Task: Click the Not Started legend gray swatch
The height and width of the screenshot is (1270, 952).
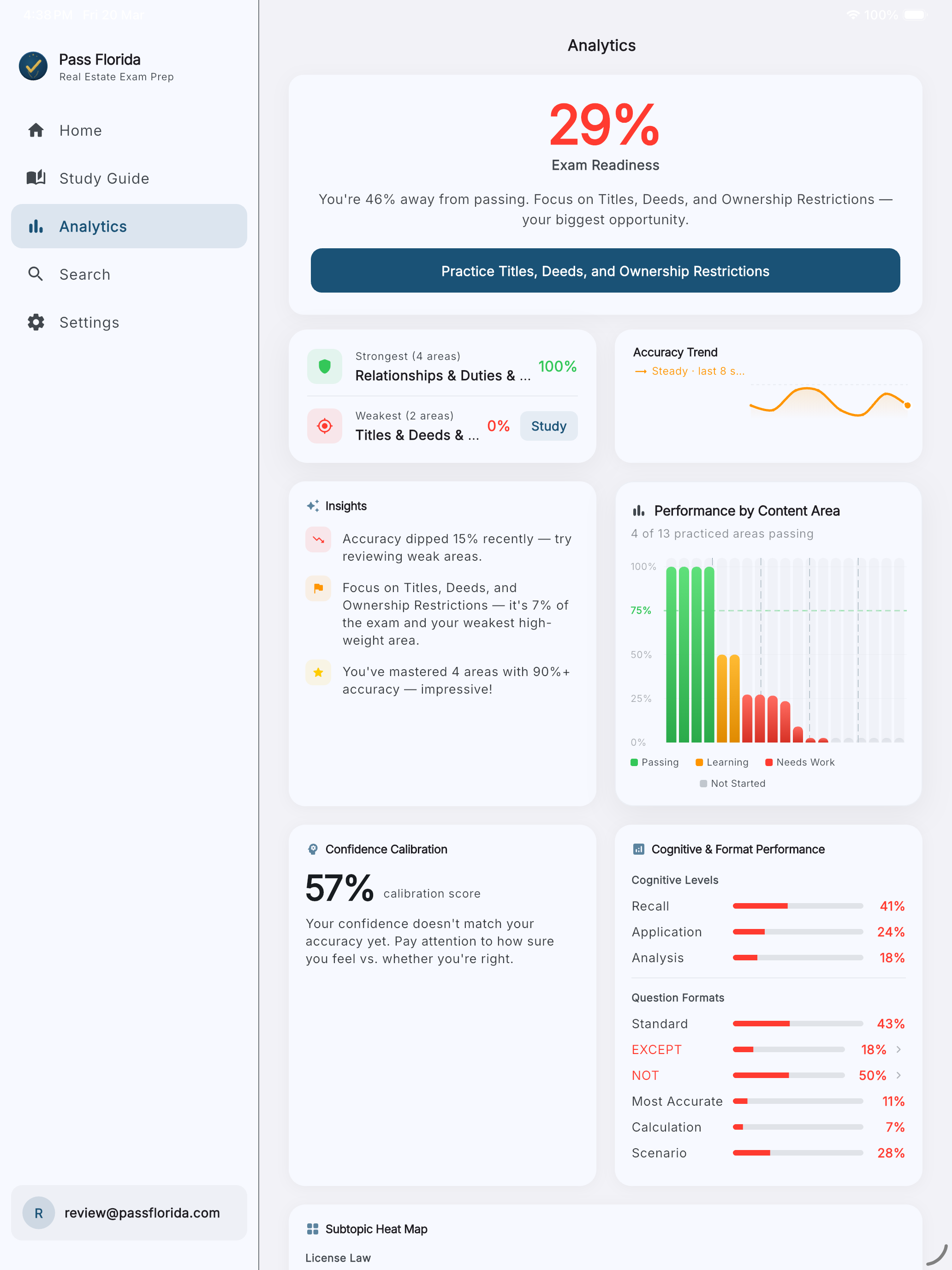Action: (703, 784)
